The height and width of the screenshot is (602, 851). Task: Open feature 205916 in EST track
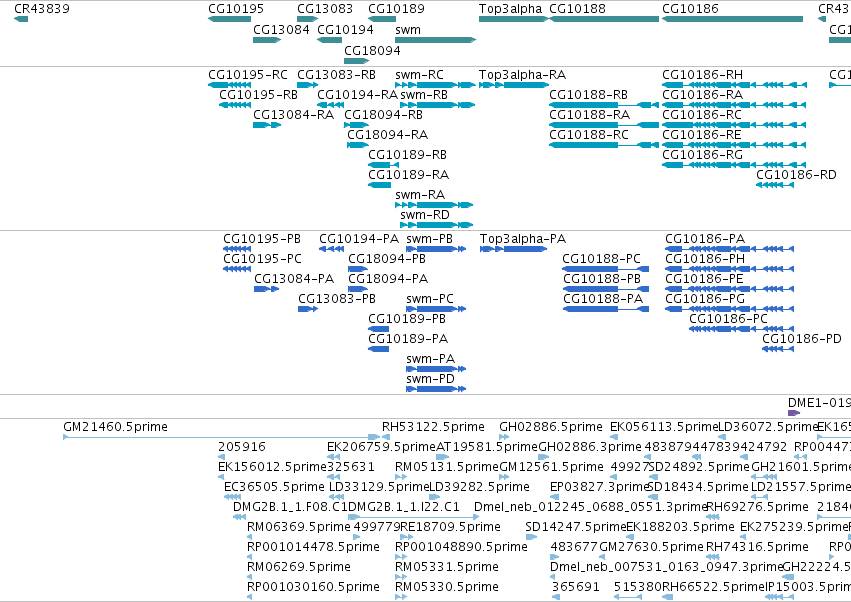pyautogui.click(x=221, y=457)
